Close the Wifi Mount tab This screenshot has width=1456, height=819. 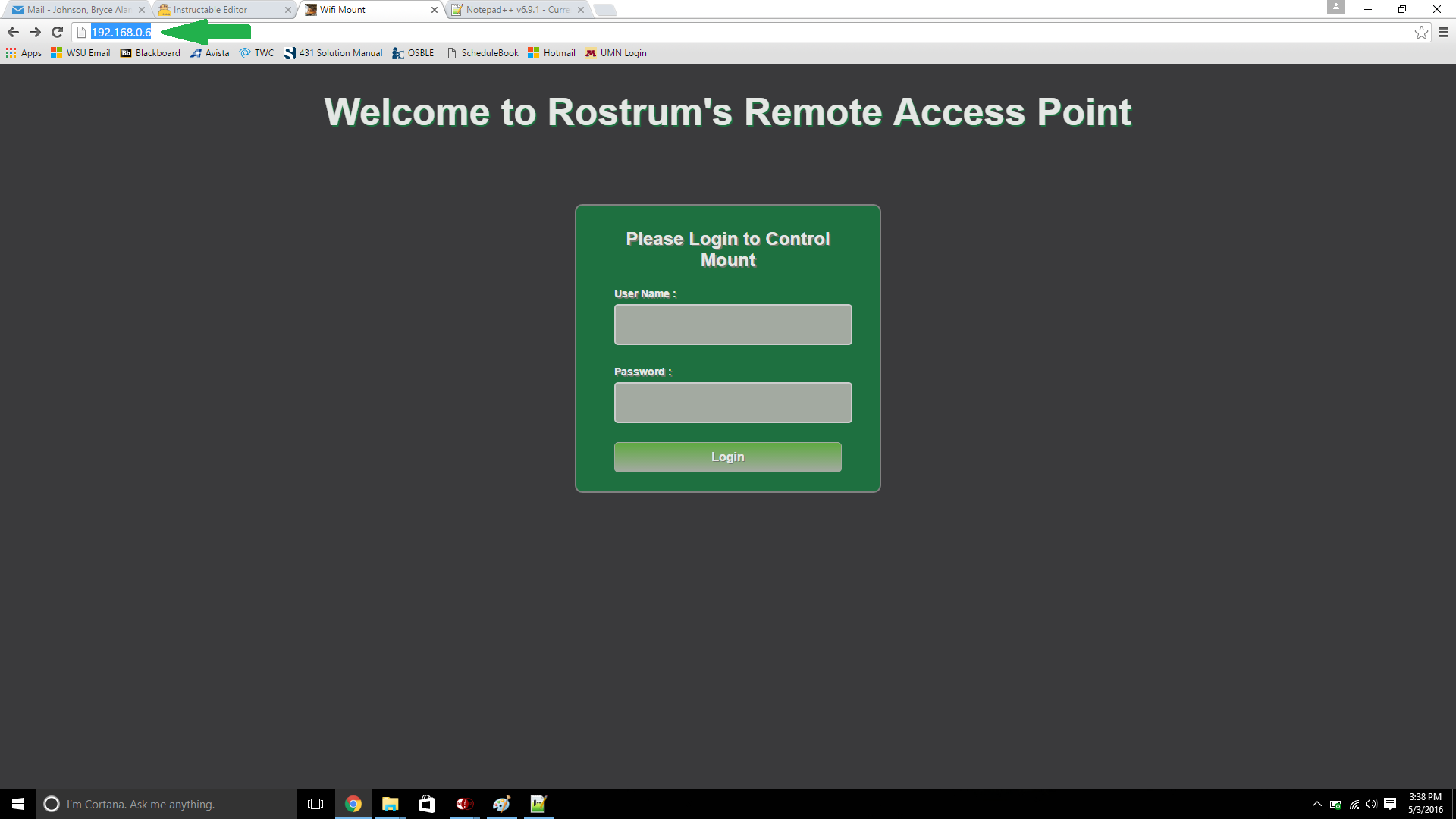click(x=435, y=10)
